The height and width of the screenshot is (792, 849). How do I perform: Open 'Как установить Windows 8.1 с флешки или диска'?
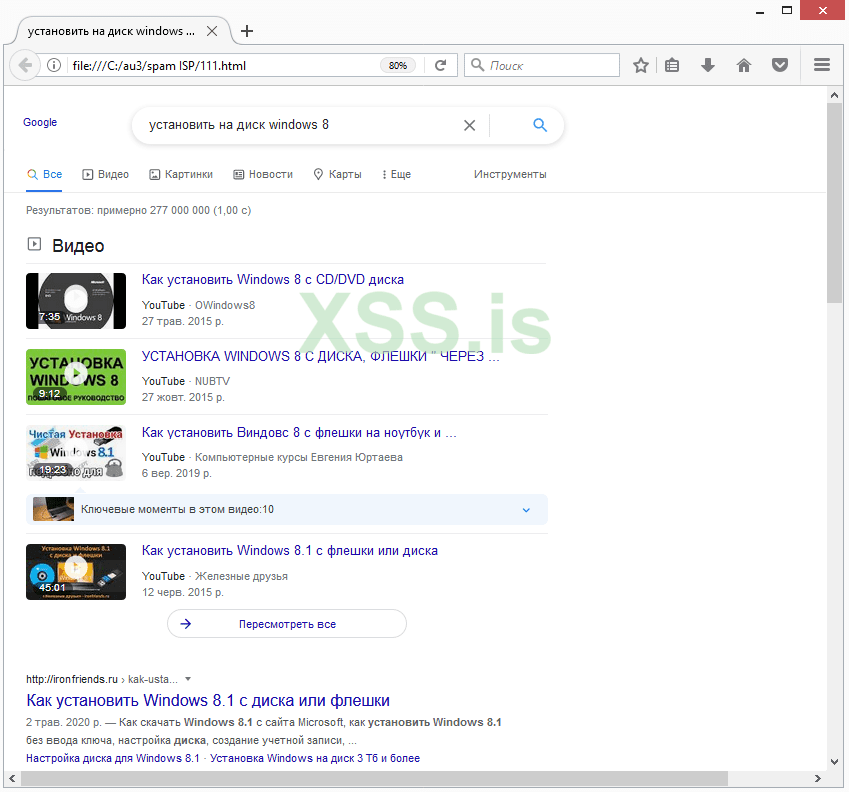[290, 551]
